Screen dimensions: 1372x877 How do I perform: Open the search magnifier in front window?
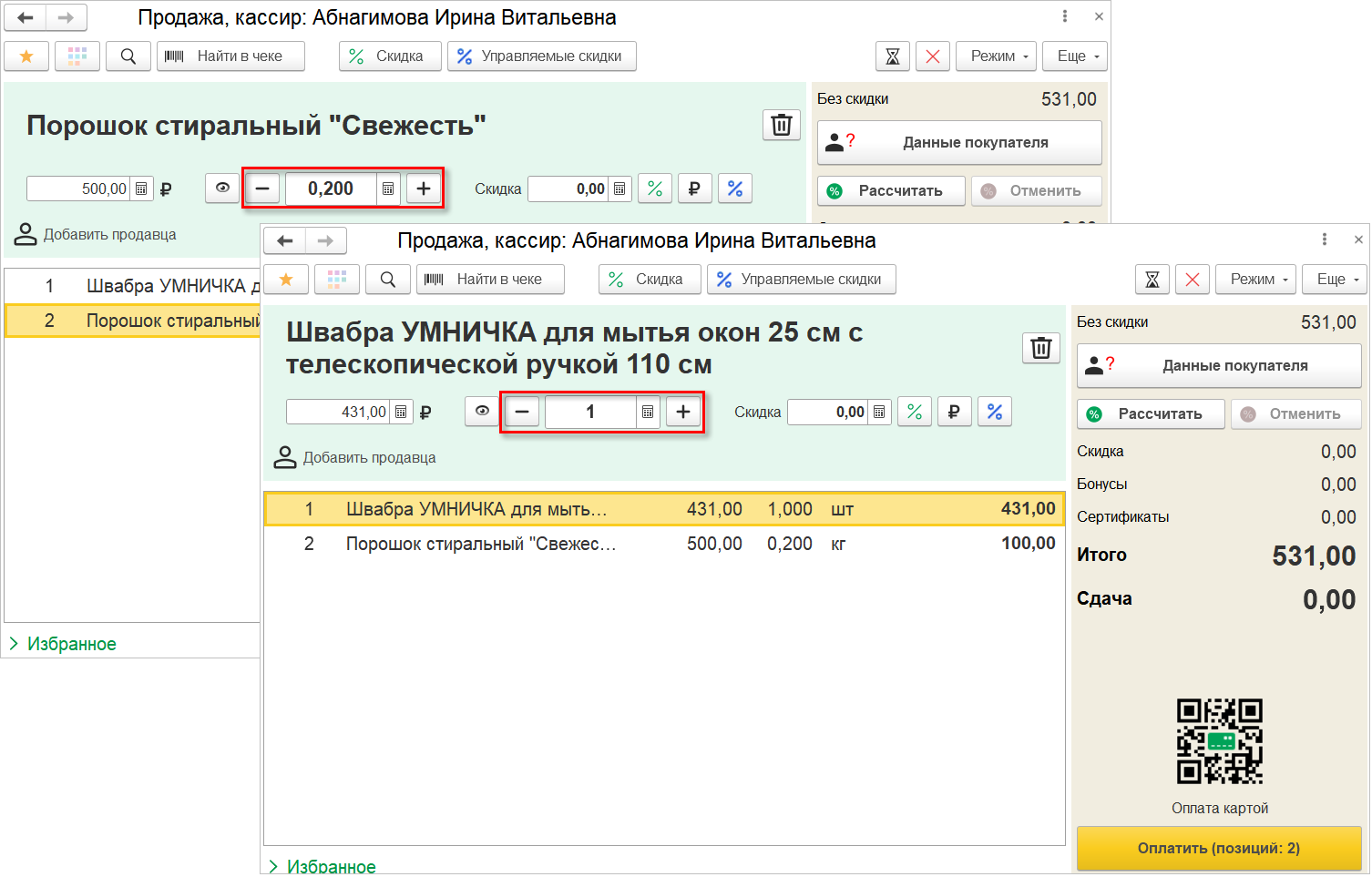[x=388, y=280]
